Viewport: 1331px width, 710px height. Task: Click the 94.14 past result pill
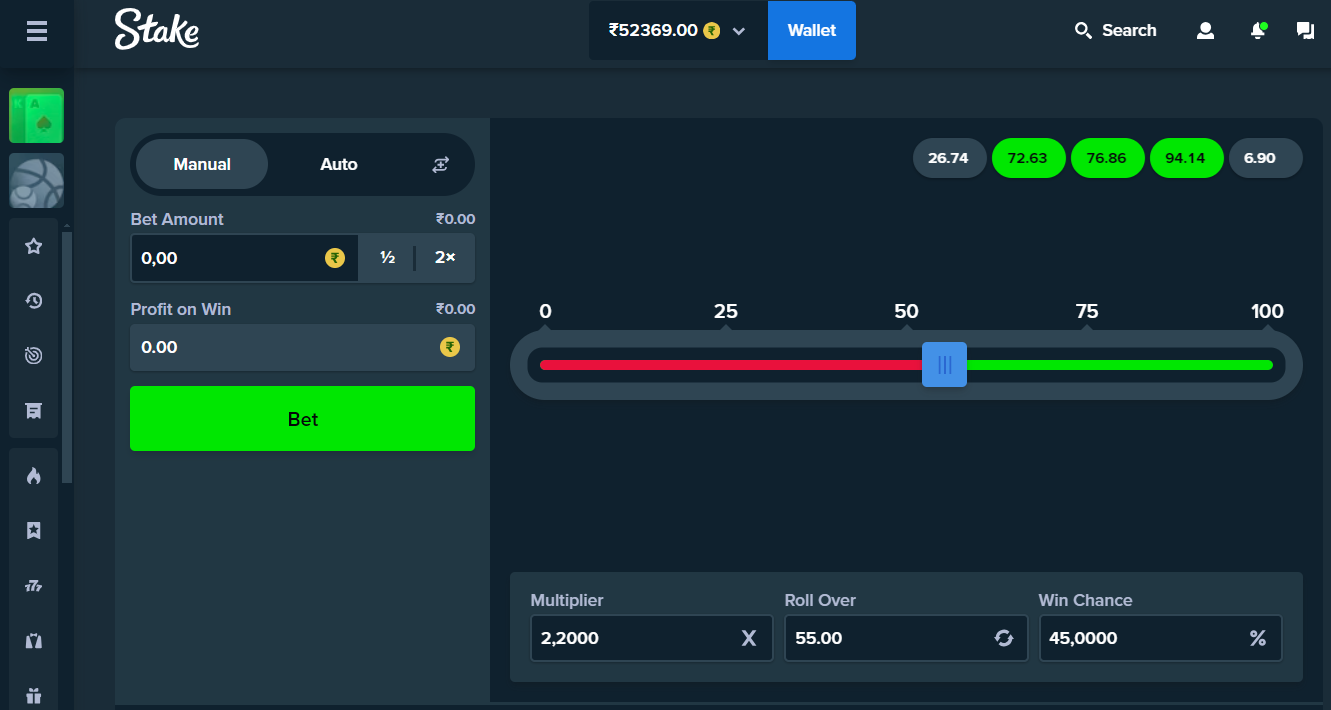[1186, 157]
